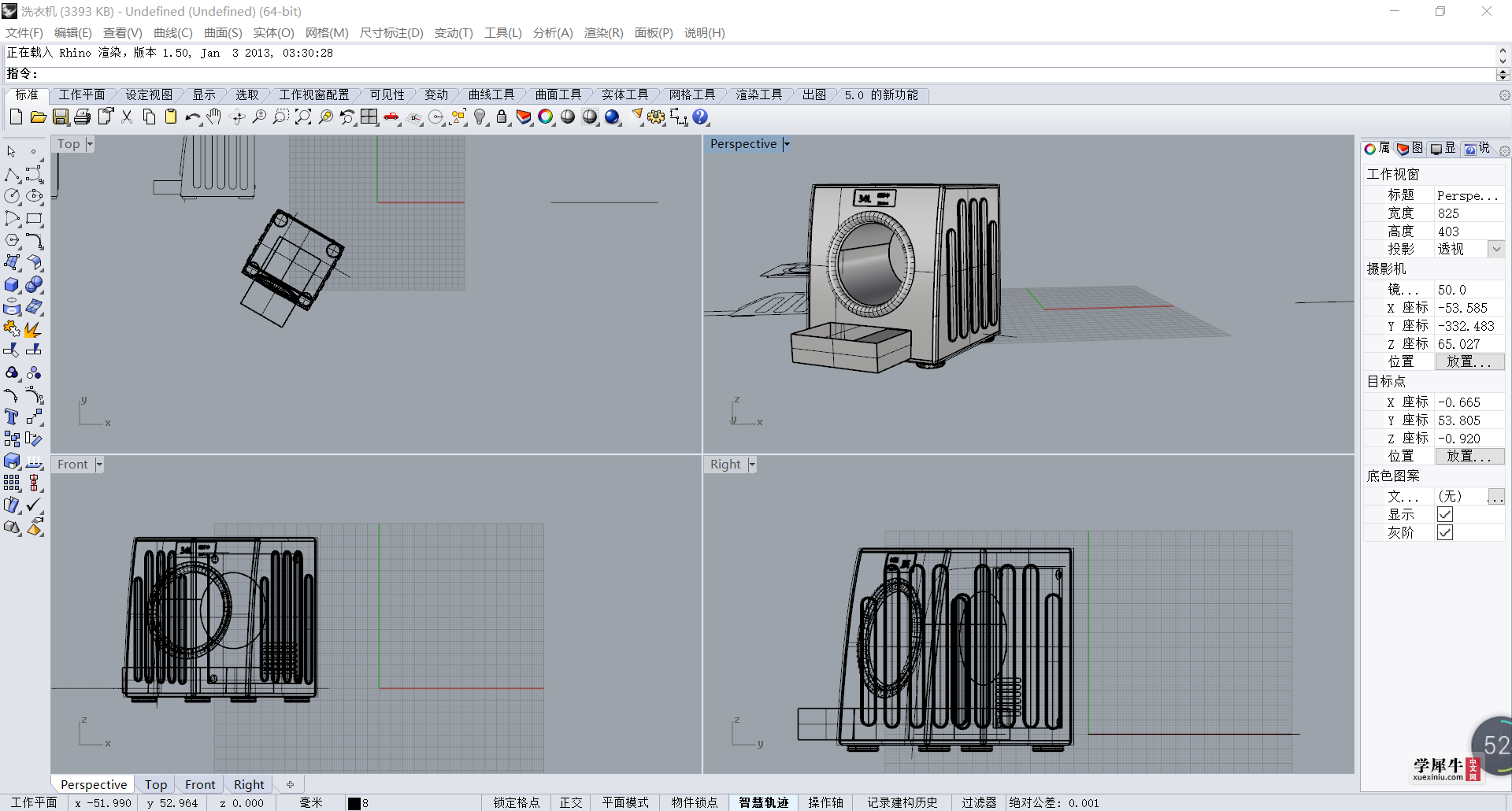1512x811 pixels.
Task: Select the Rotate view tool
Action: [x=237, y=117]
